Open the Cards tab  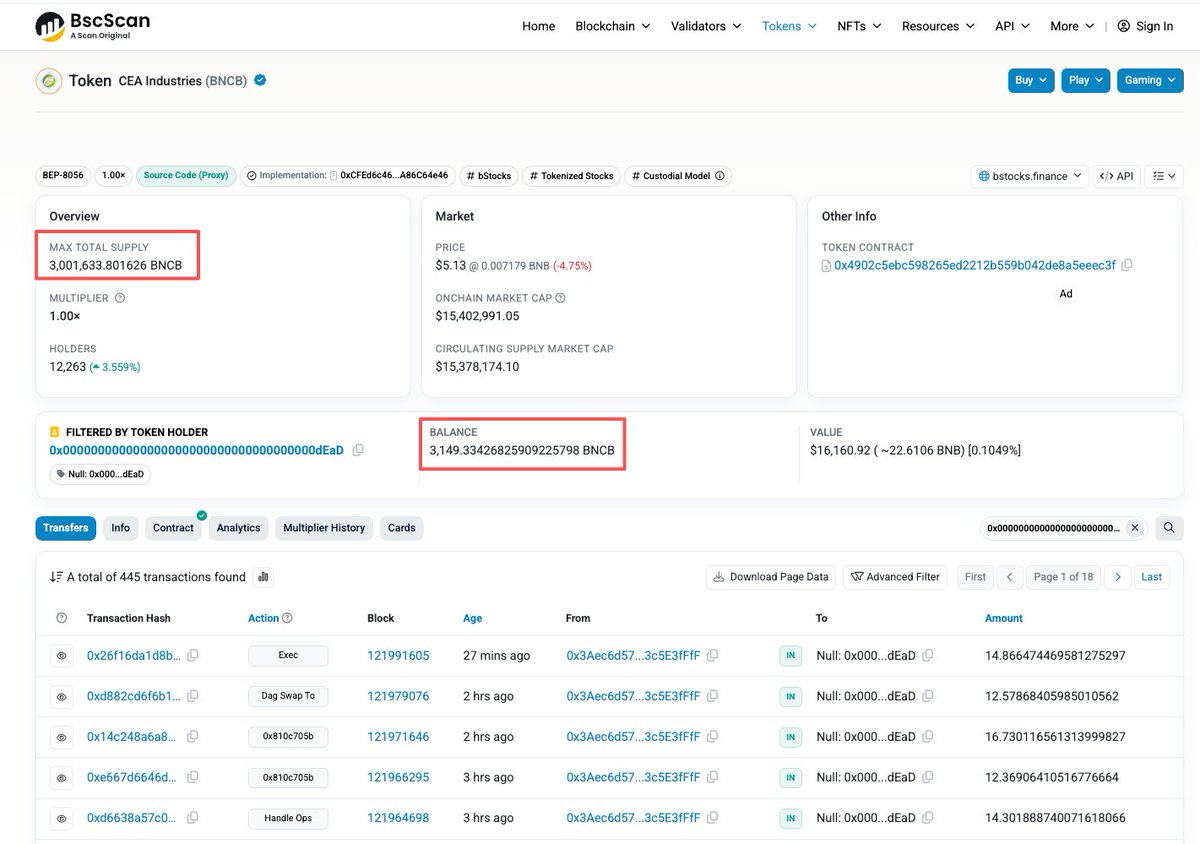tap(401, 528)
